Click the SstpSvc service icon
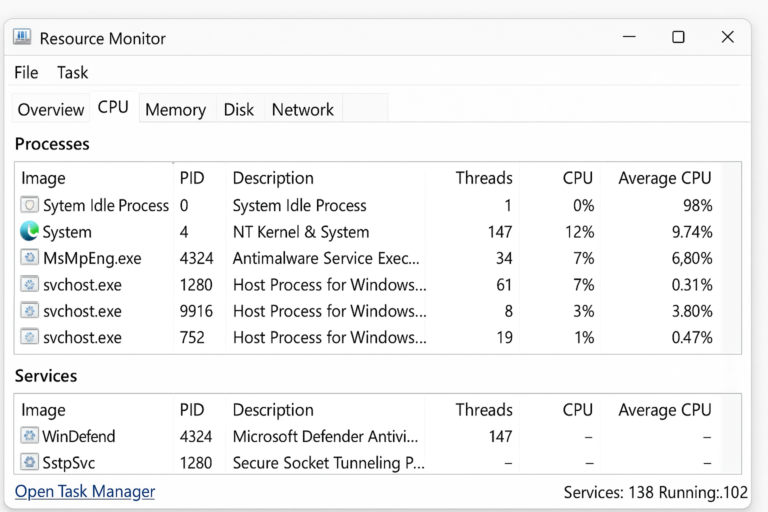The height and width of the screenshot is (512, 768). 30,462
